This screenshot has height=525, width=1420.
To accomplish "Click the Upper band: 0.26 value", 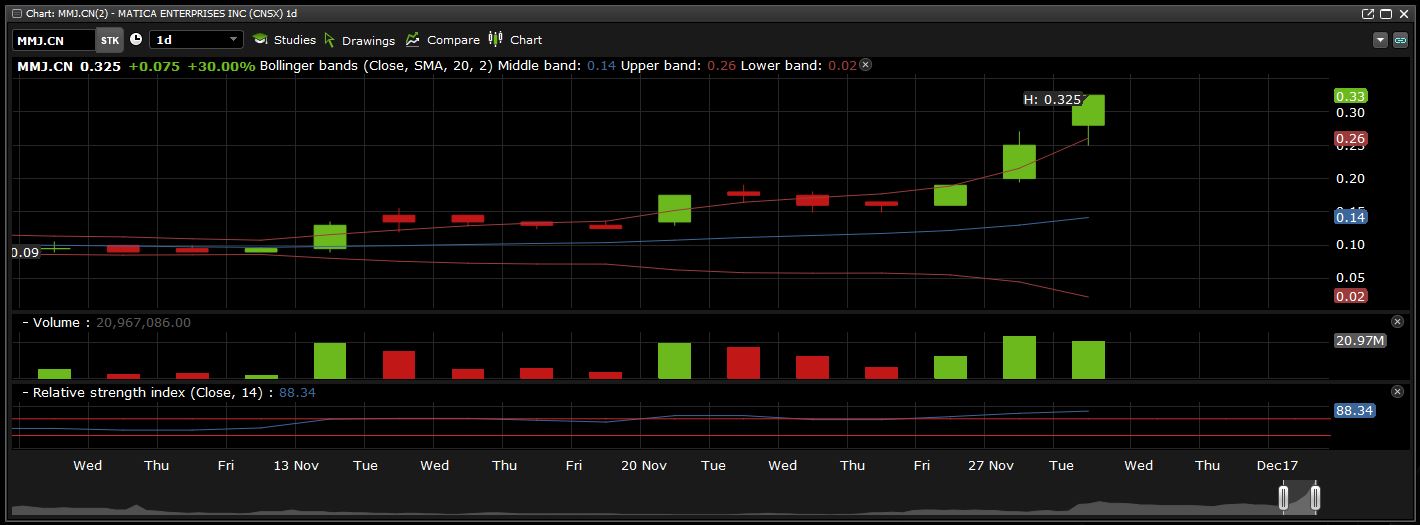I will (x=679, y=65).
